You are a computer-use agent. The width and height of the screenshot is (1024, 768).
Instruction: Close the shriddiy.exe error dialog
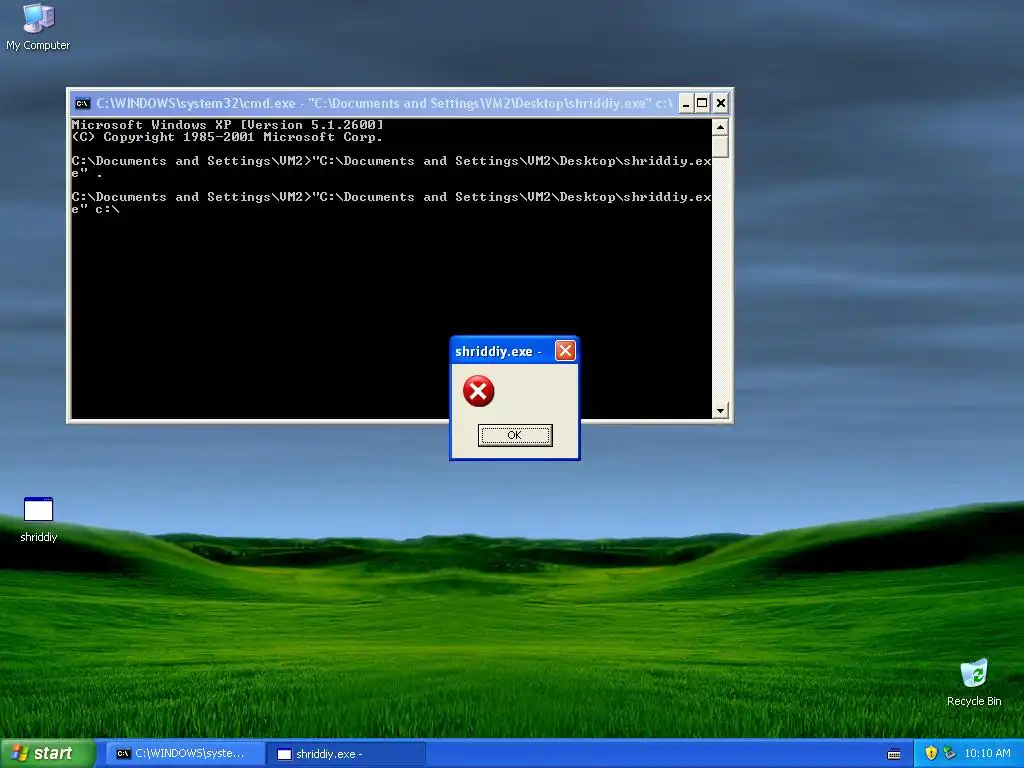566,351
